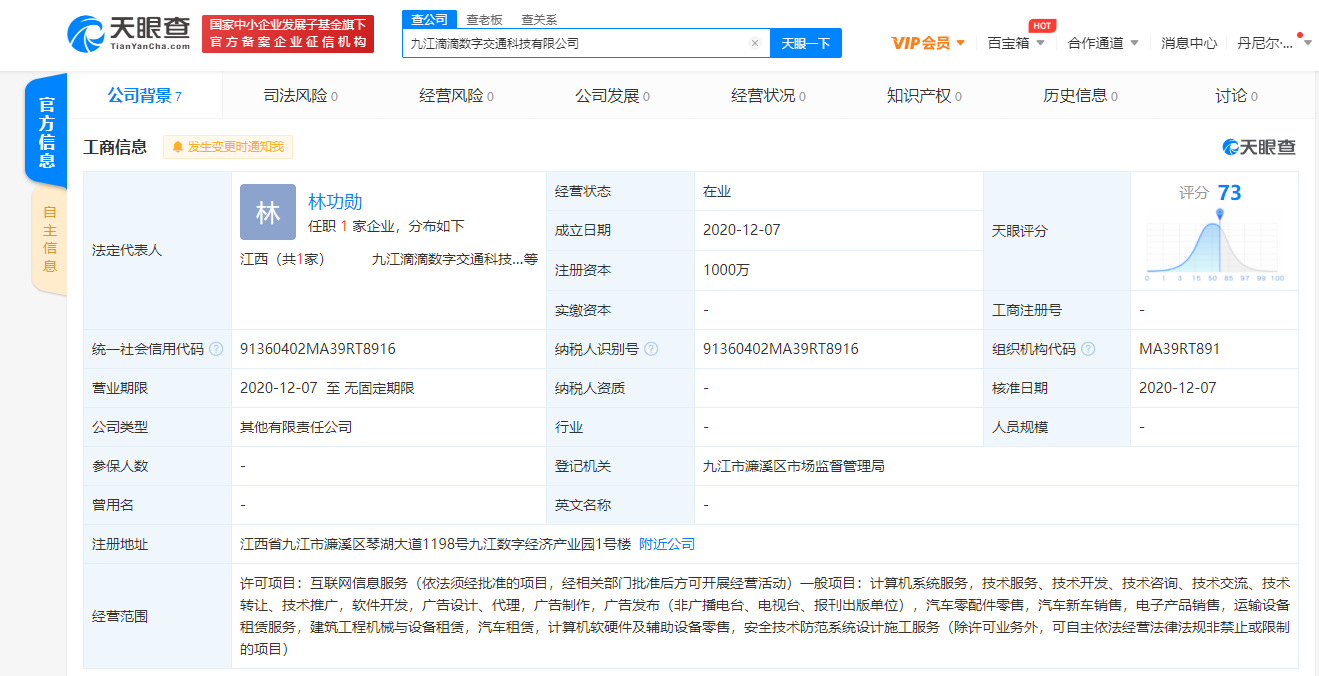Open the 司法风险 tab

coord(298,95)
